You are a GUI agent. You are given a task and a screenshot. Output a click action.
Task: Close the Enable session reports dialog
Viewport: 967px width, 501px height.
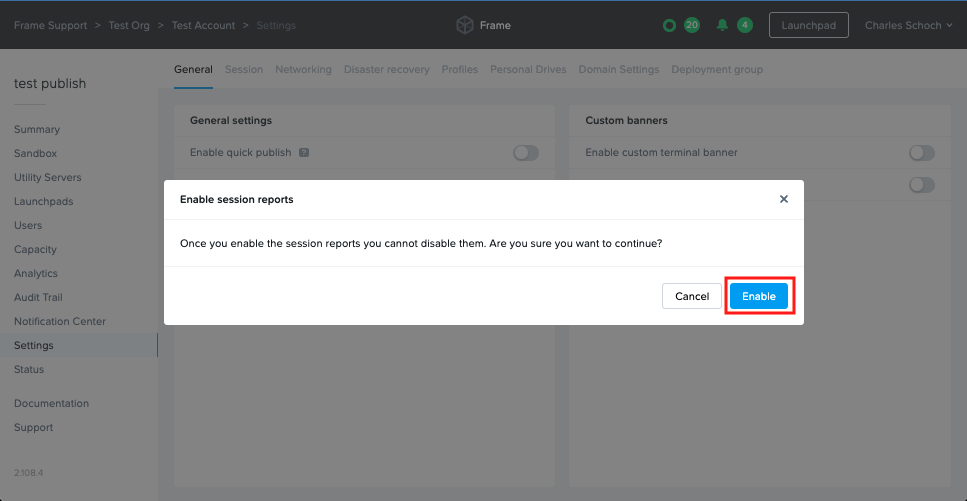tap(784, 199)
